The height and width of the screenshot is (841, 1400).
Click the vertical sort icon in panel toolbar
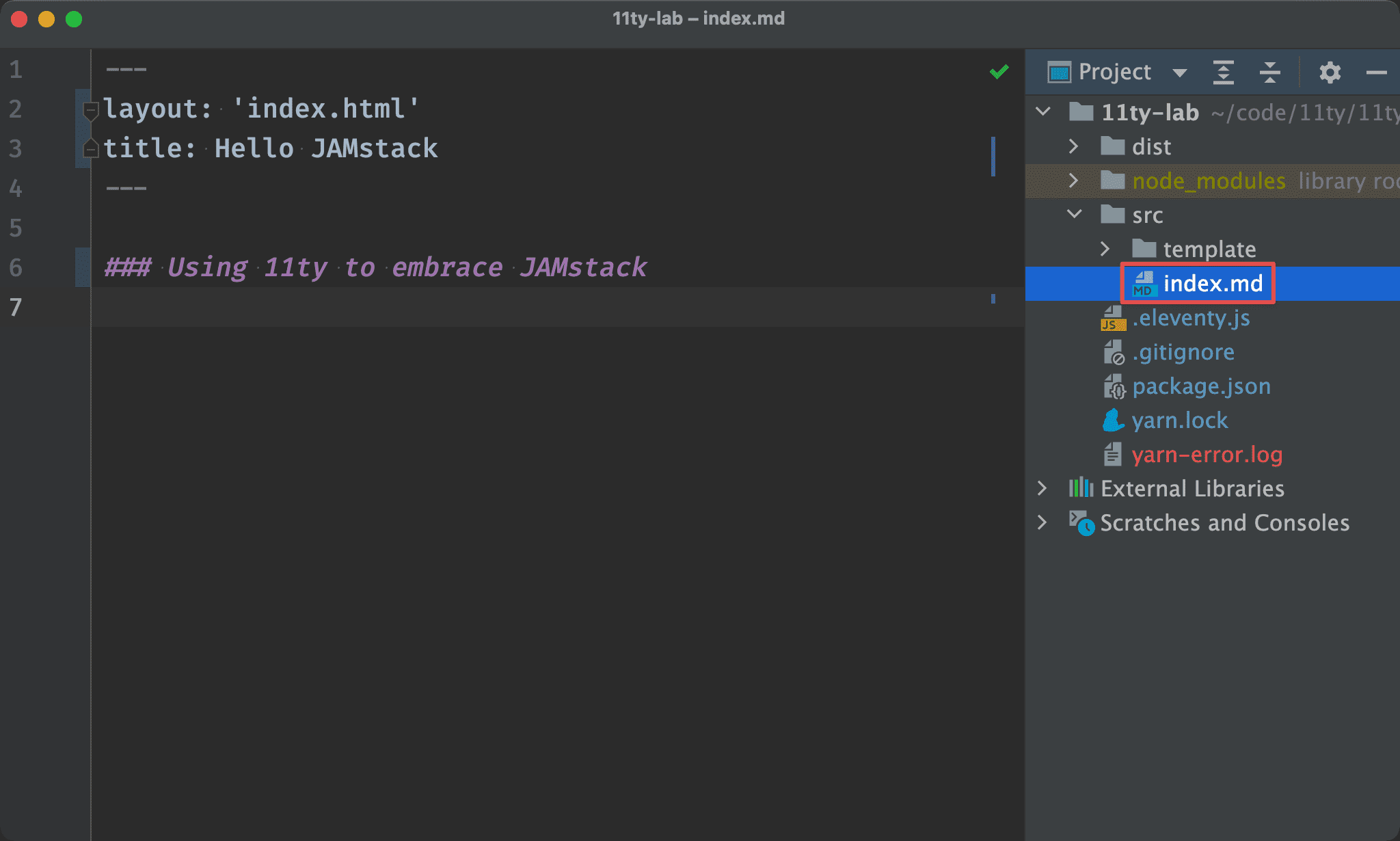click(1223, 70)
